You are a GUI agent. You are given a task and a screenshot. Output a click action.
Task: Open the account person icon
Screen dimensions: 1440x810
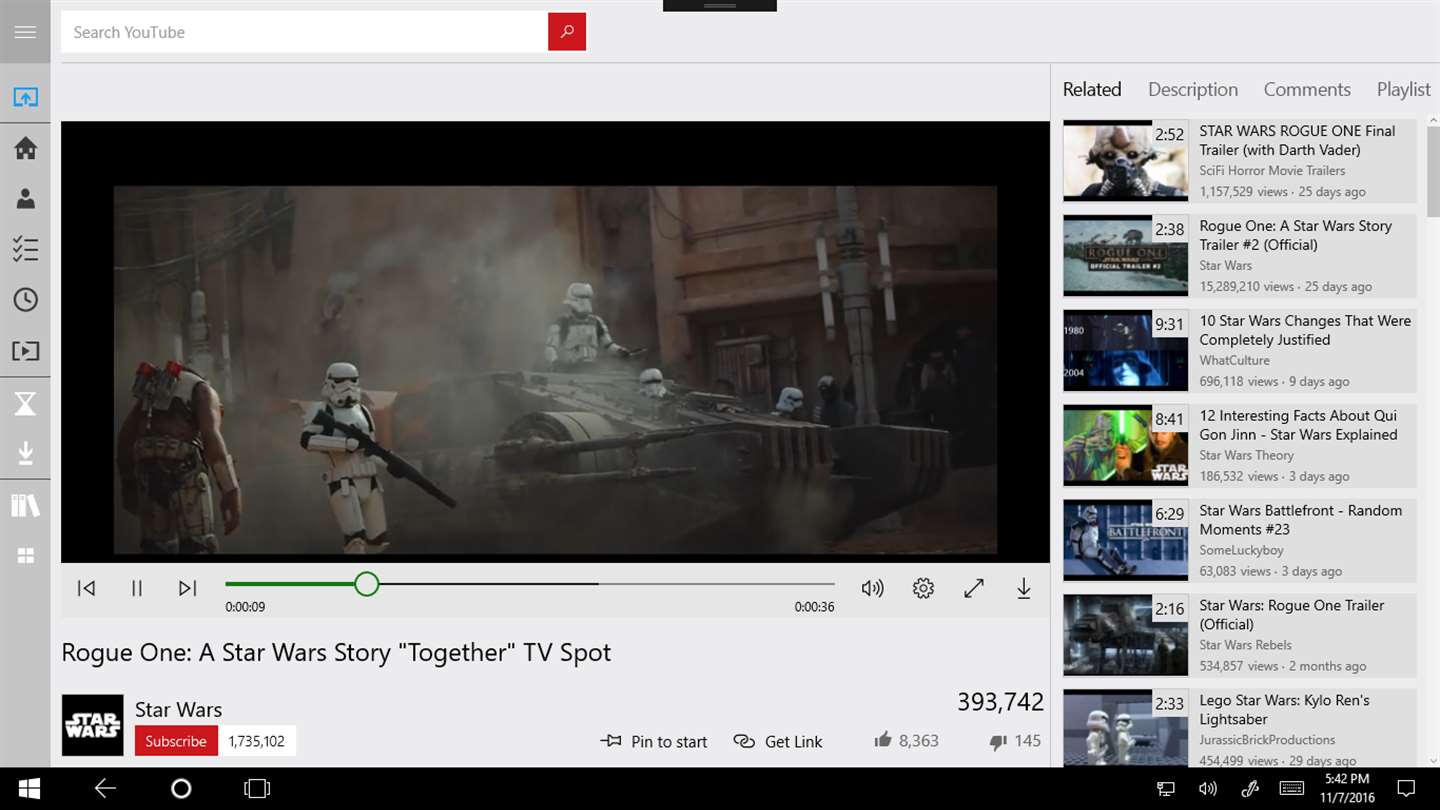pos(25,199)
